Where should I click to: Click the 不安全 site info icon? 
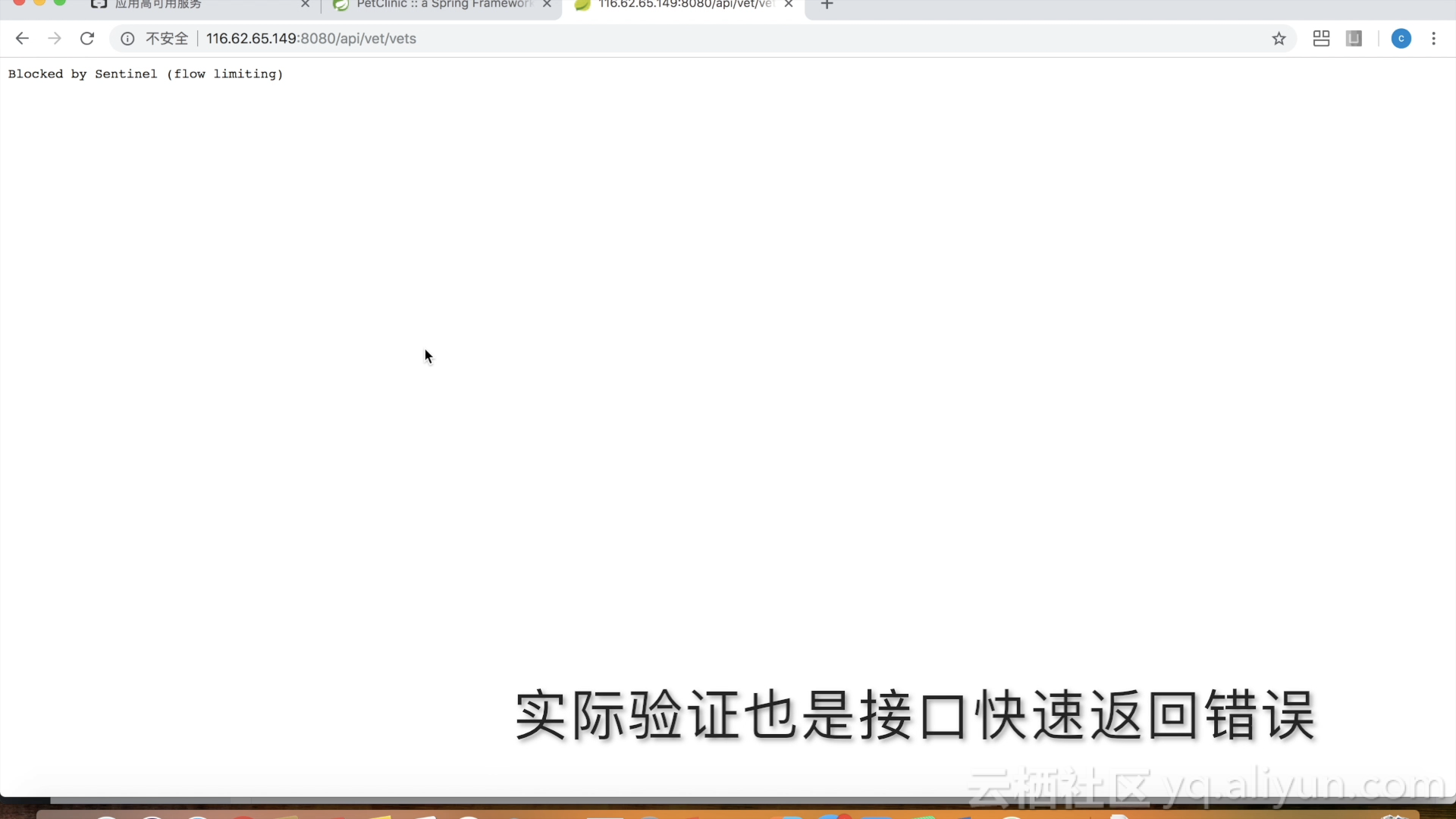(127, 38)
